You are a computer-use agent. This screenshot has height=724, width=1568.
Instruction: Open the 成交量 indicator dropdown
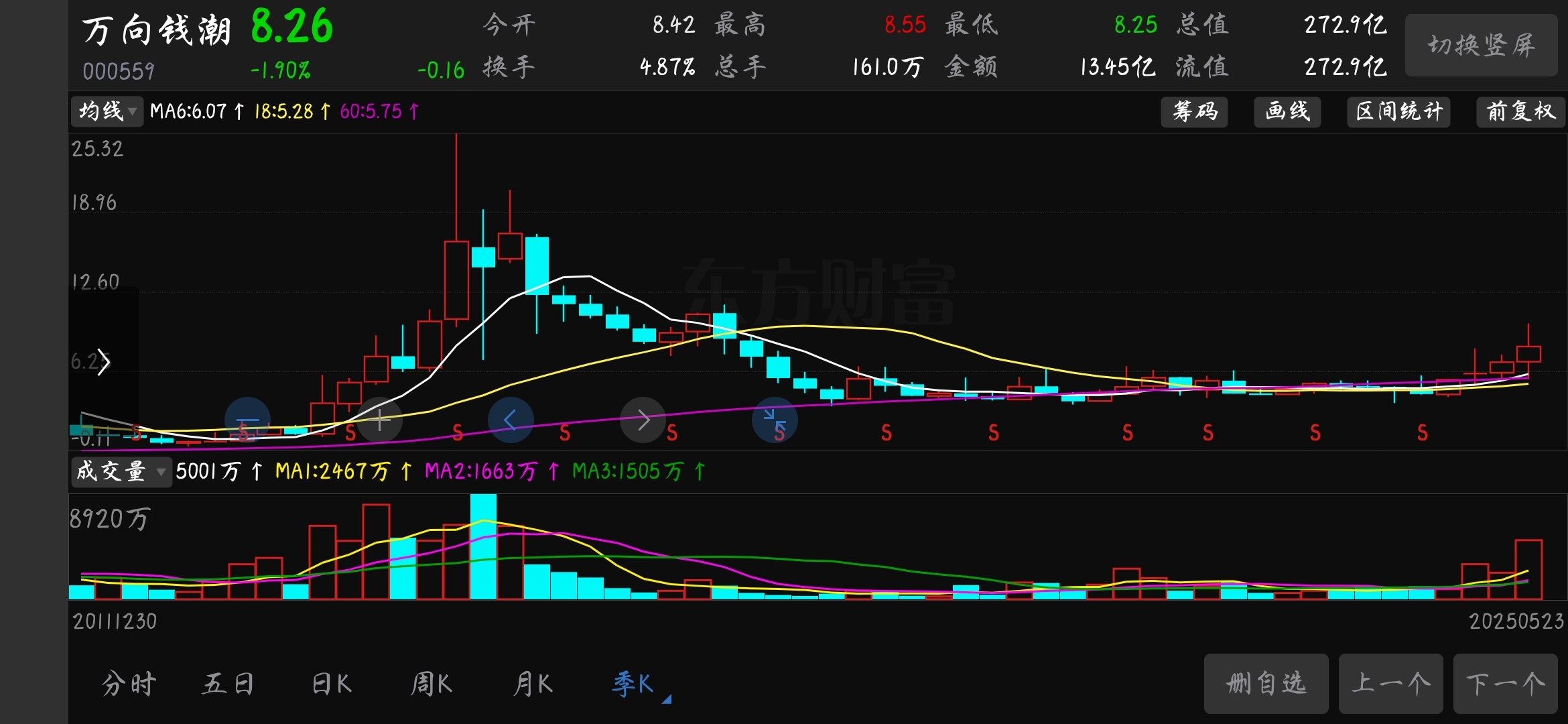pos(121,471)
